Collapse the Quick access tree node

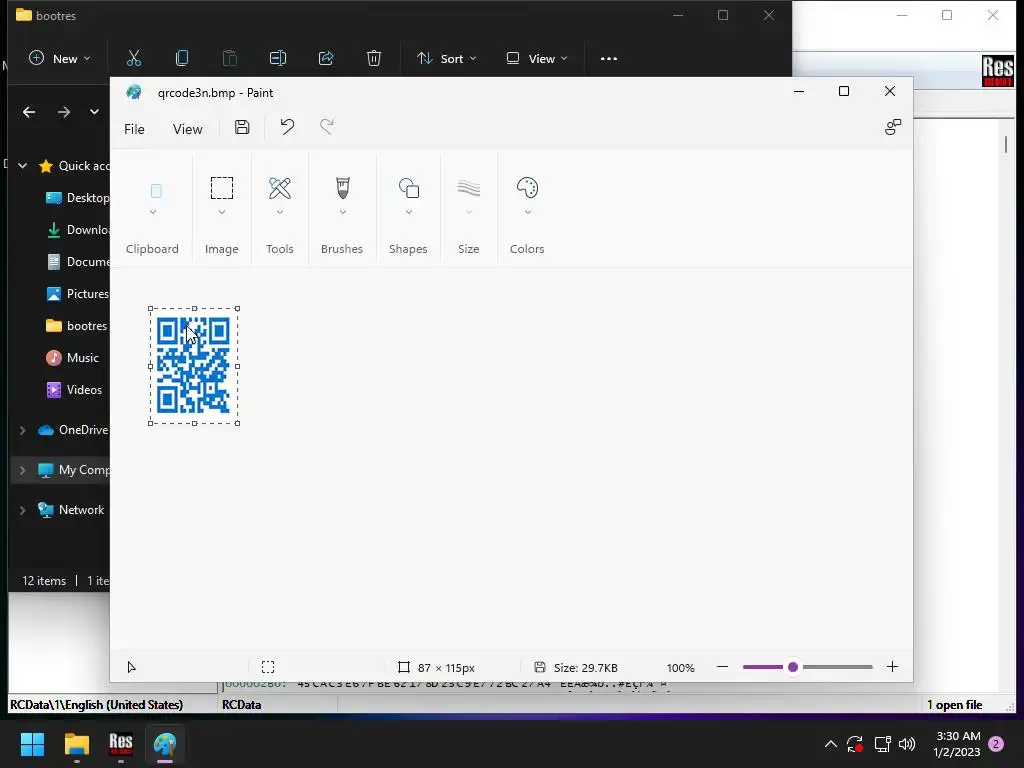click(x=23, y=166)
